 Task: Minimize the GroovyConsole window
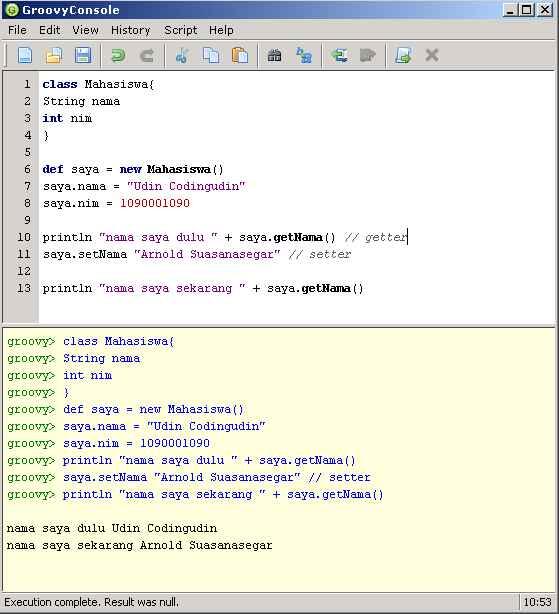[x=510, y=9]
